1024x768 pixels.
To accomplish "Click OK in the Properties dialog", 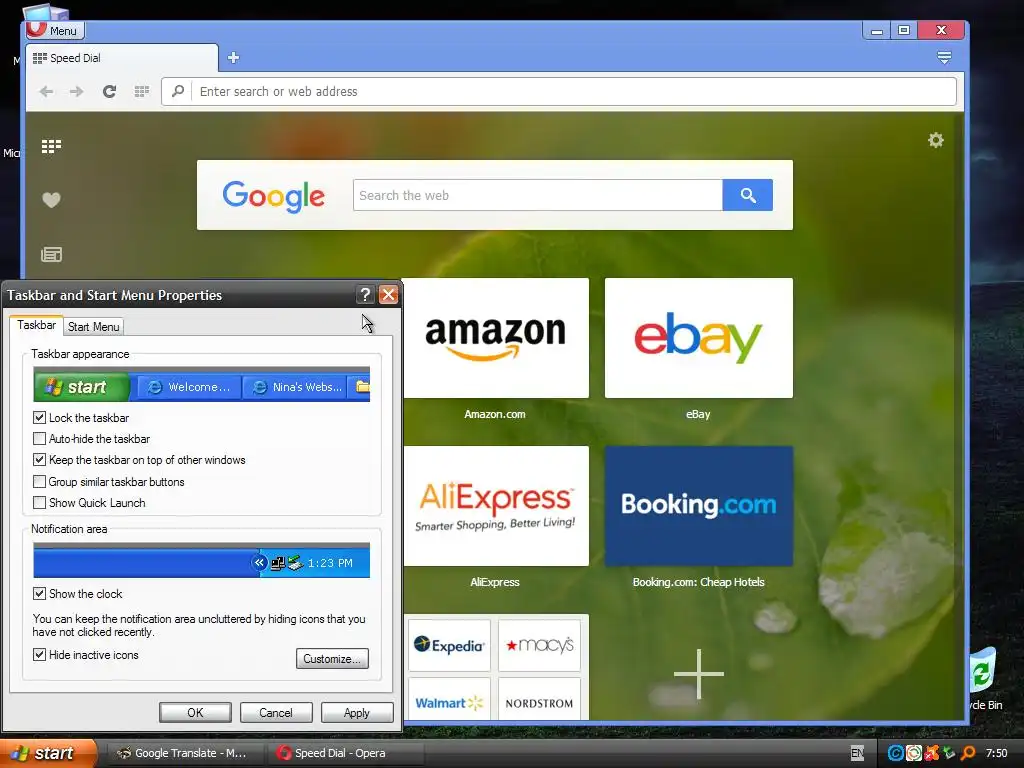I will tap(195, 712).
